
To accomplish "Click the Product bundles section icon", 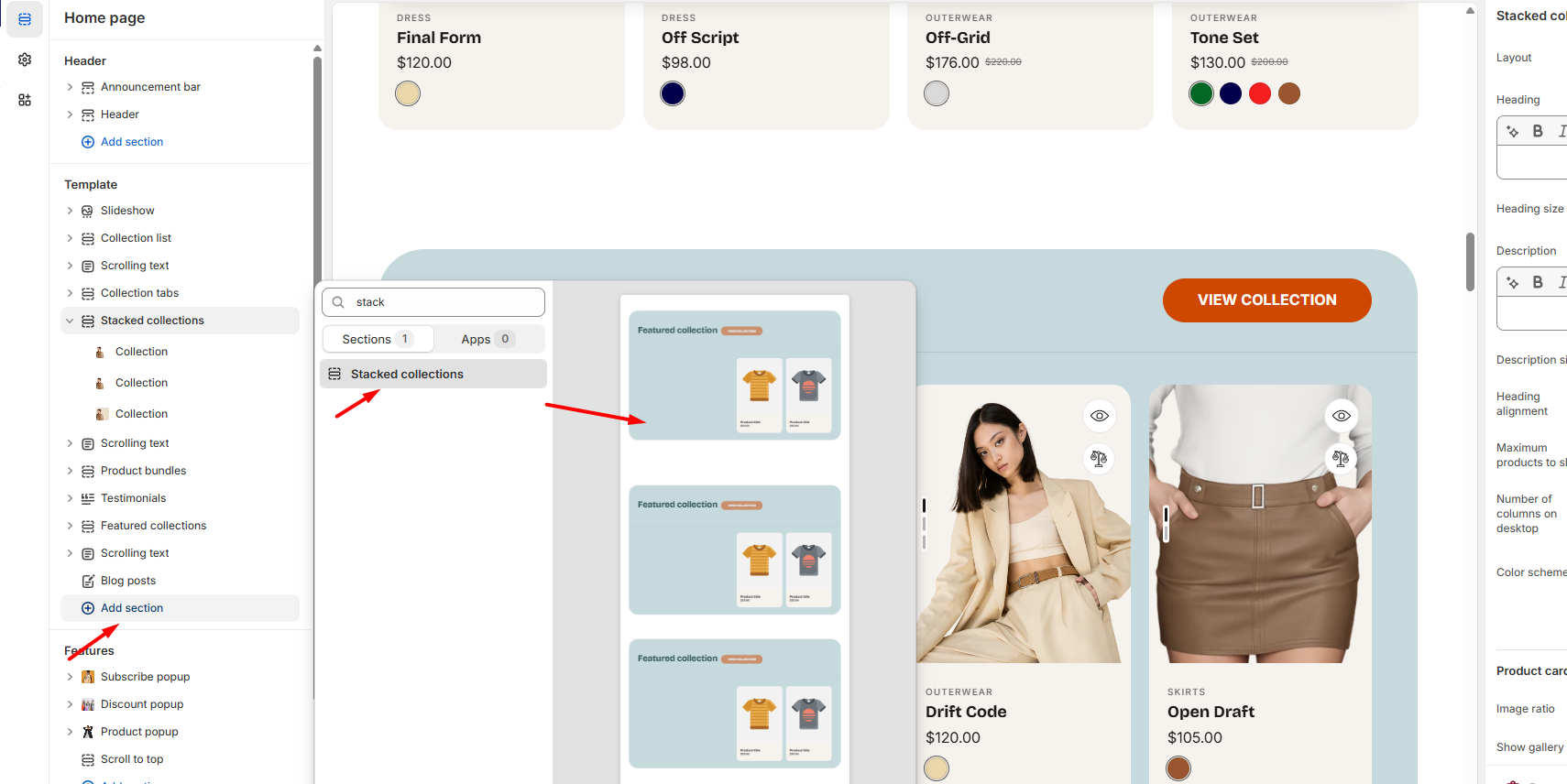I will 88,471.
